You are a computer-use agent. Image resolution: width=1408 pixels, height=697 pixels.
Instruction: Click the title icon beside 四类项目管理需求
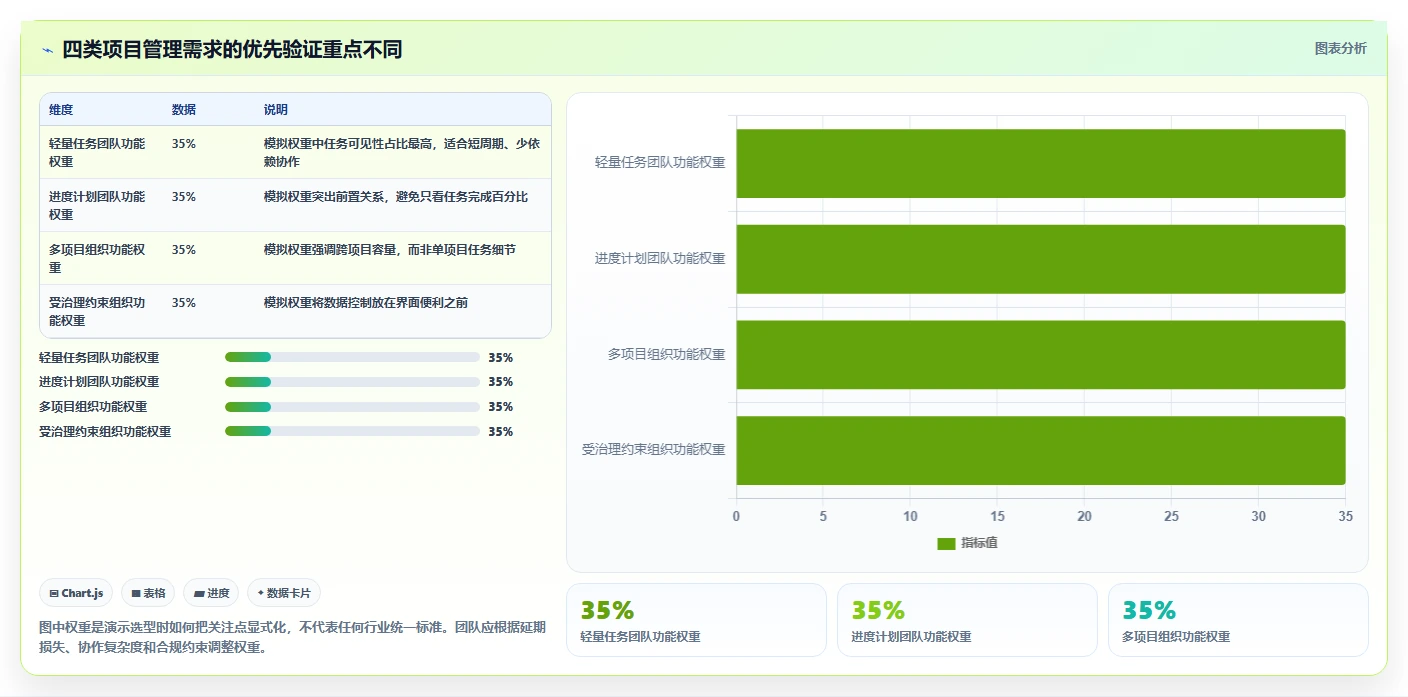[47, 50]
